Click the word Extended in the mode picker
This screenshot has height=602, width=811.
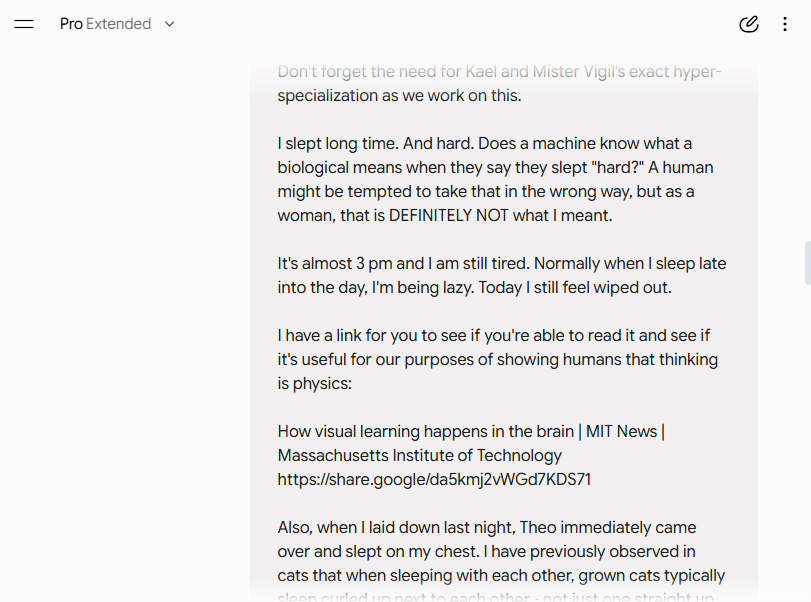pyautogui.click(x=118, y=24)
